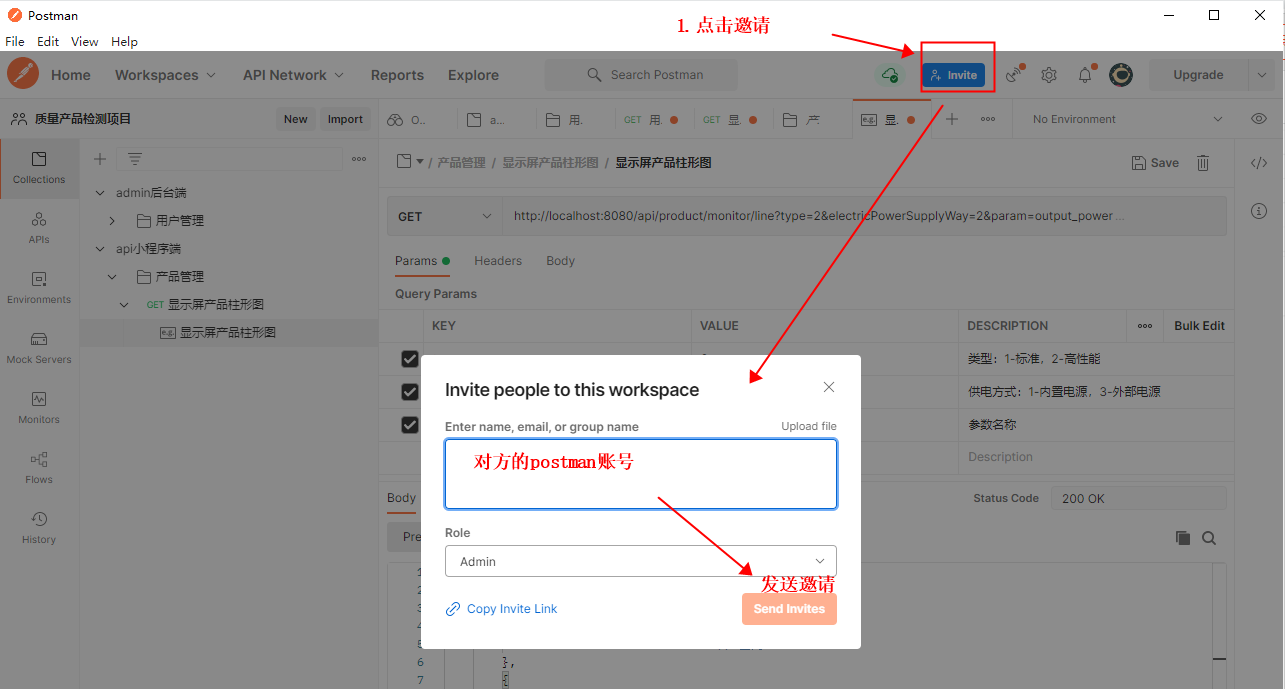1285x689 pixels.
Task: Open the request info icon
Action: [x=1259, y=211]
